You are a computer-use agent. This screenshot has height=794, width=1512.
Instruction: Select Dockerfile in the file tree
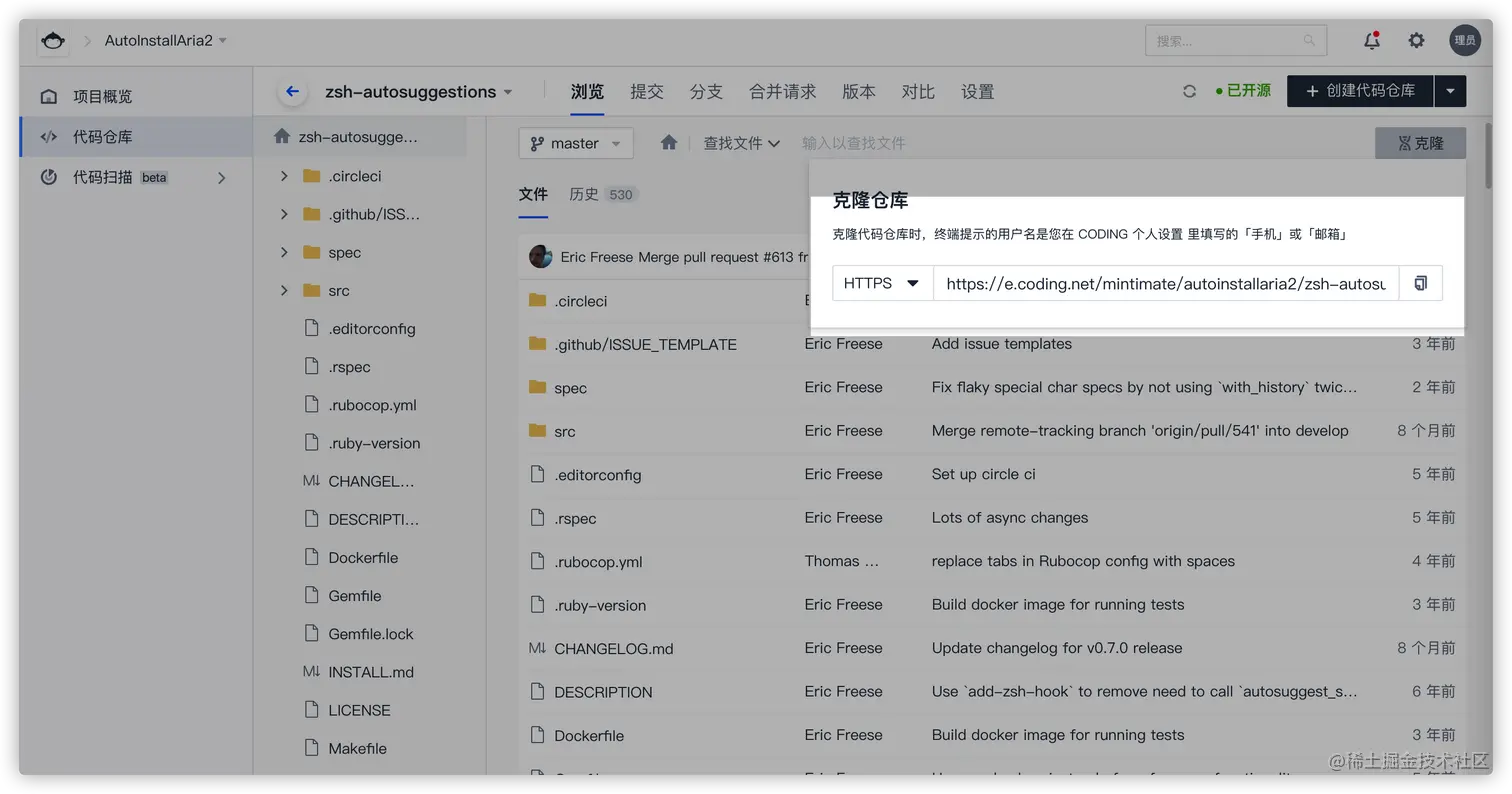pyautogui.click(x=361, y=557)
